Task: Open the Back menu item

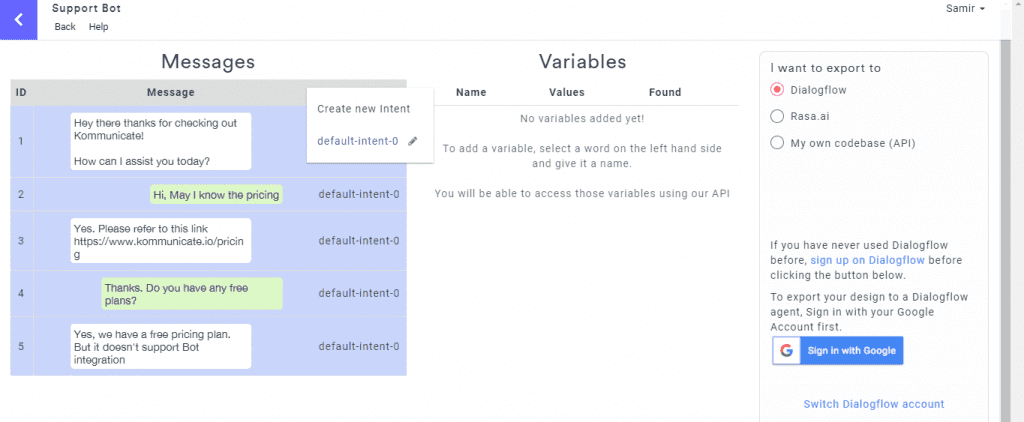Action: pos(65,27)
